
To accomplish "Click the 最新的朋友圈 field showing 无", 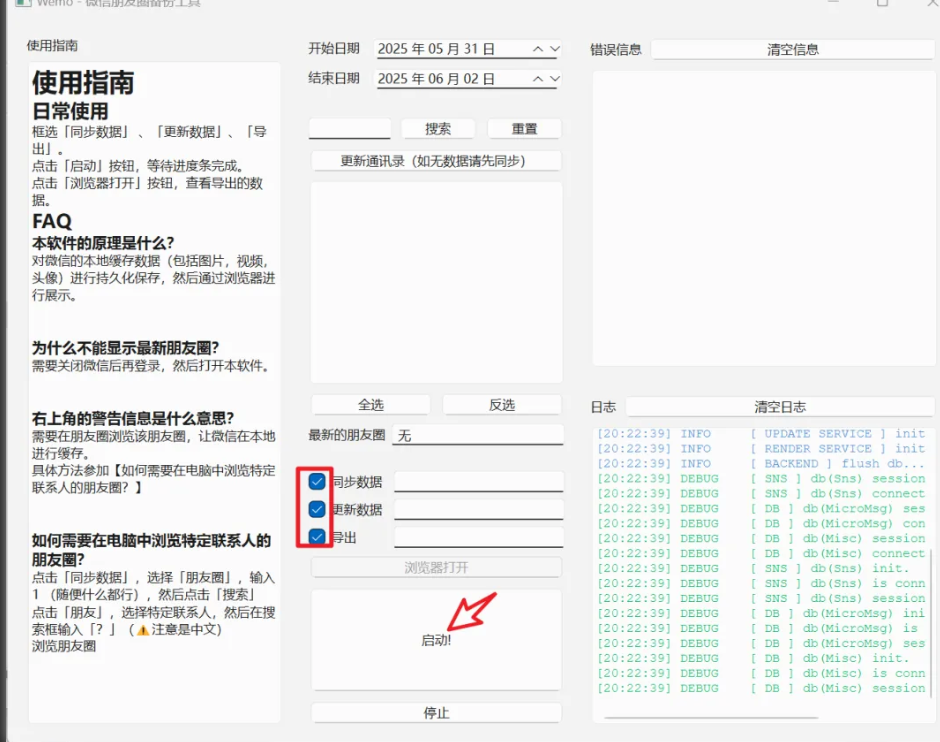I will [478, 435].
